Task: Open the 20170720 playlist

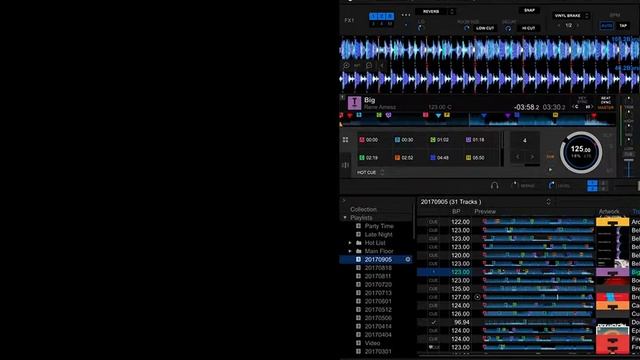Action: point(378,284)
